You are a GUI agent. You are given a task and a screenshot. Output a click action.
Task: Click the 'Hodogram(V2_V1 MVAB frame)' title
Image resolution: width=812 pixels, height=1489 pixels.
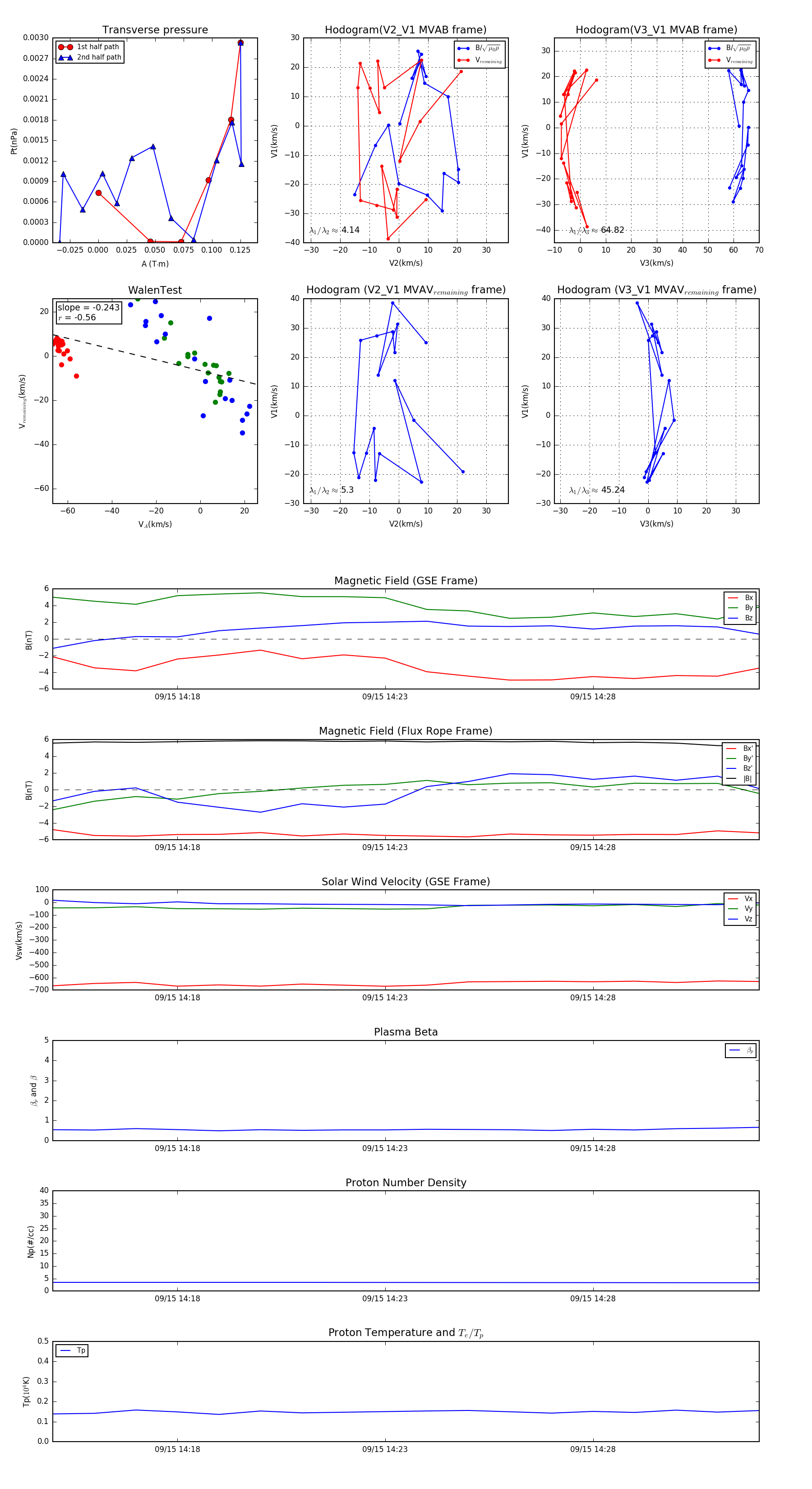pos(406,30)
